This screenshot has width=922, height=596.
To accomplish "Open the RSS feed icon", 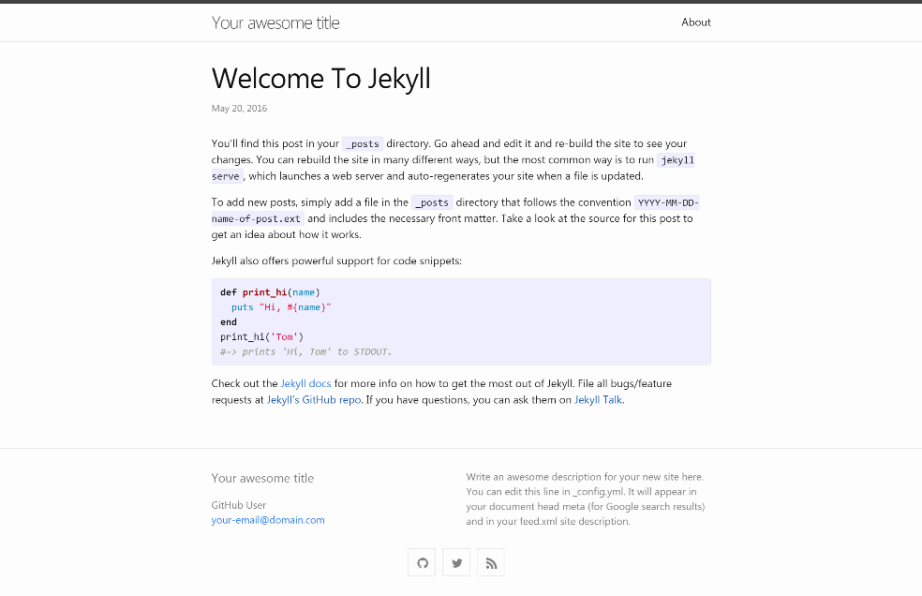I will [491, 563].
